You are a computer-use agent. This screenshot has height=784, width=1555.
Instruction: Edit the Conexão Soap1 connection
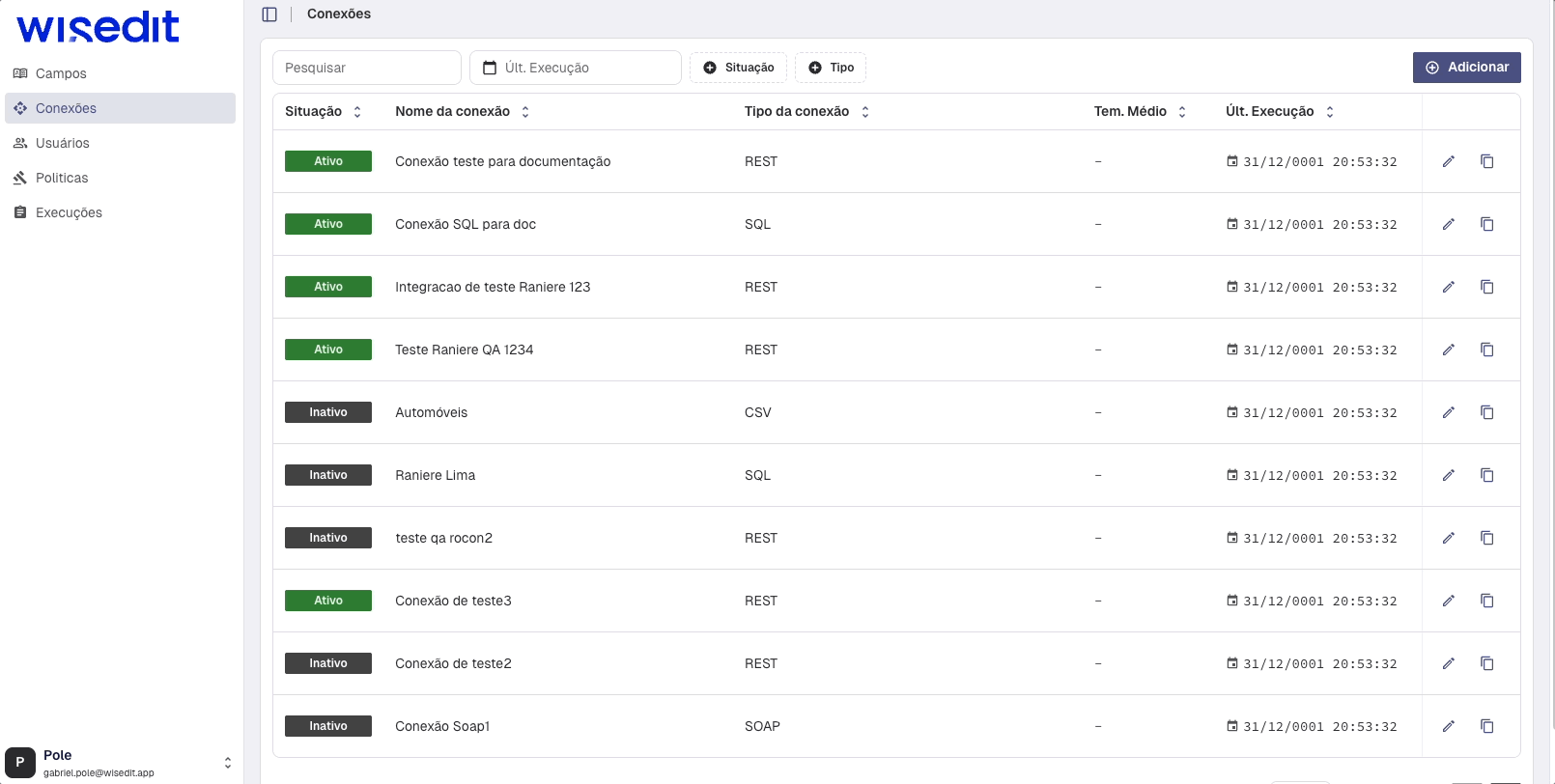pyautogui.click(x=1448, y=726)
